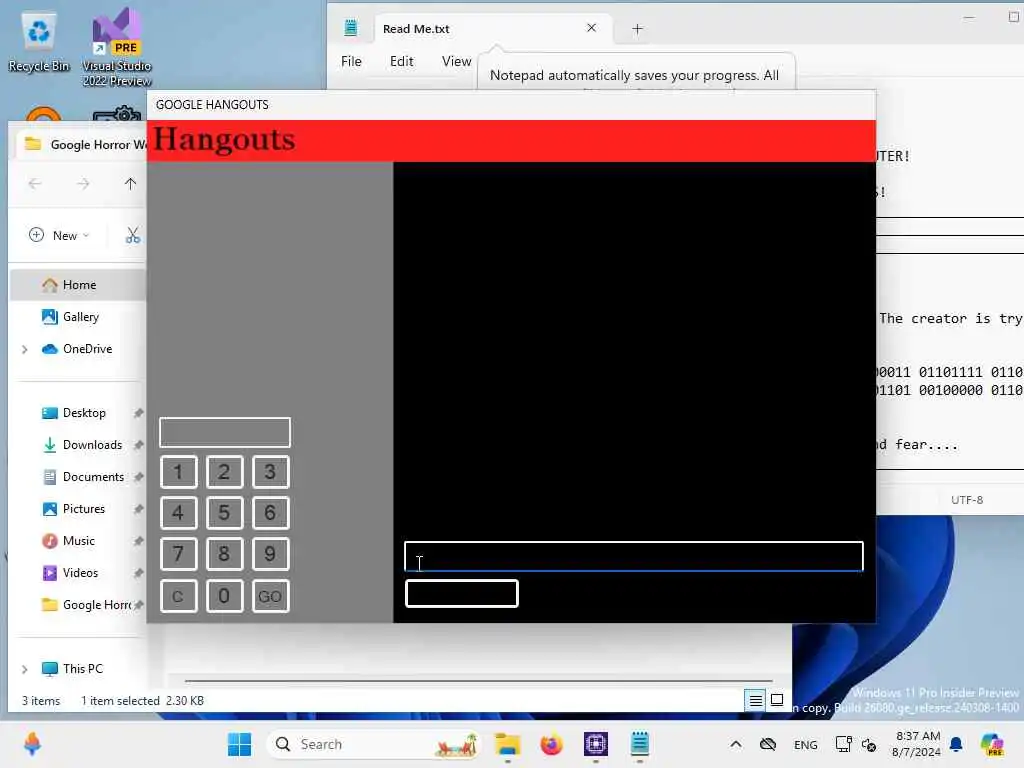Expand the OneDrive tree node
The height and width of the screenshot is (768, 1024).
coord(25,349)
